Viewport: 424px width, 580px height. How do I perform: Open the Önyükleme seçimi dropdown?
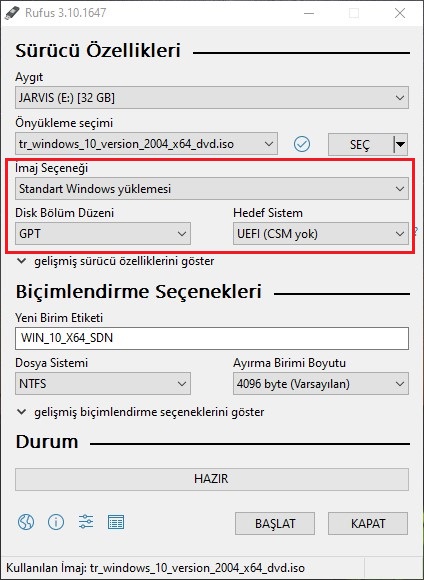146,144
